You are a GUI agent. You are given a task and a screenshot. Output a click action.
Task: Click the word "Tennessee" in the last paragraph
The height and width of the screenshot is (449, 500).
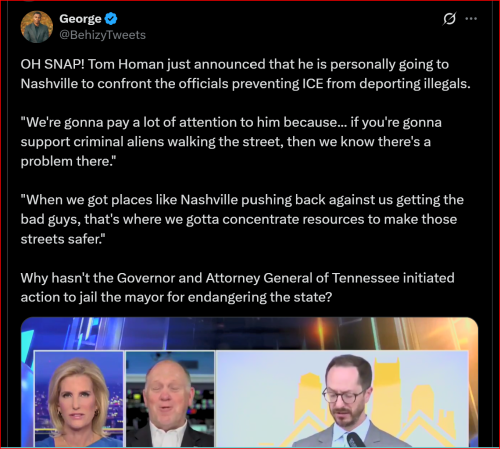coord(366,278)
